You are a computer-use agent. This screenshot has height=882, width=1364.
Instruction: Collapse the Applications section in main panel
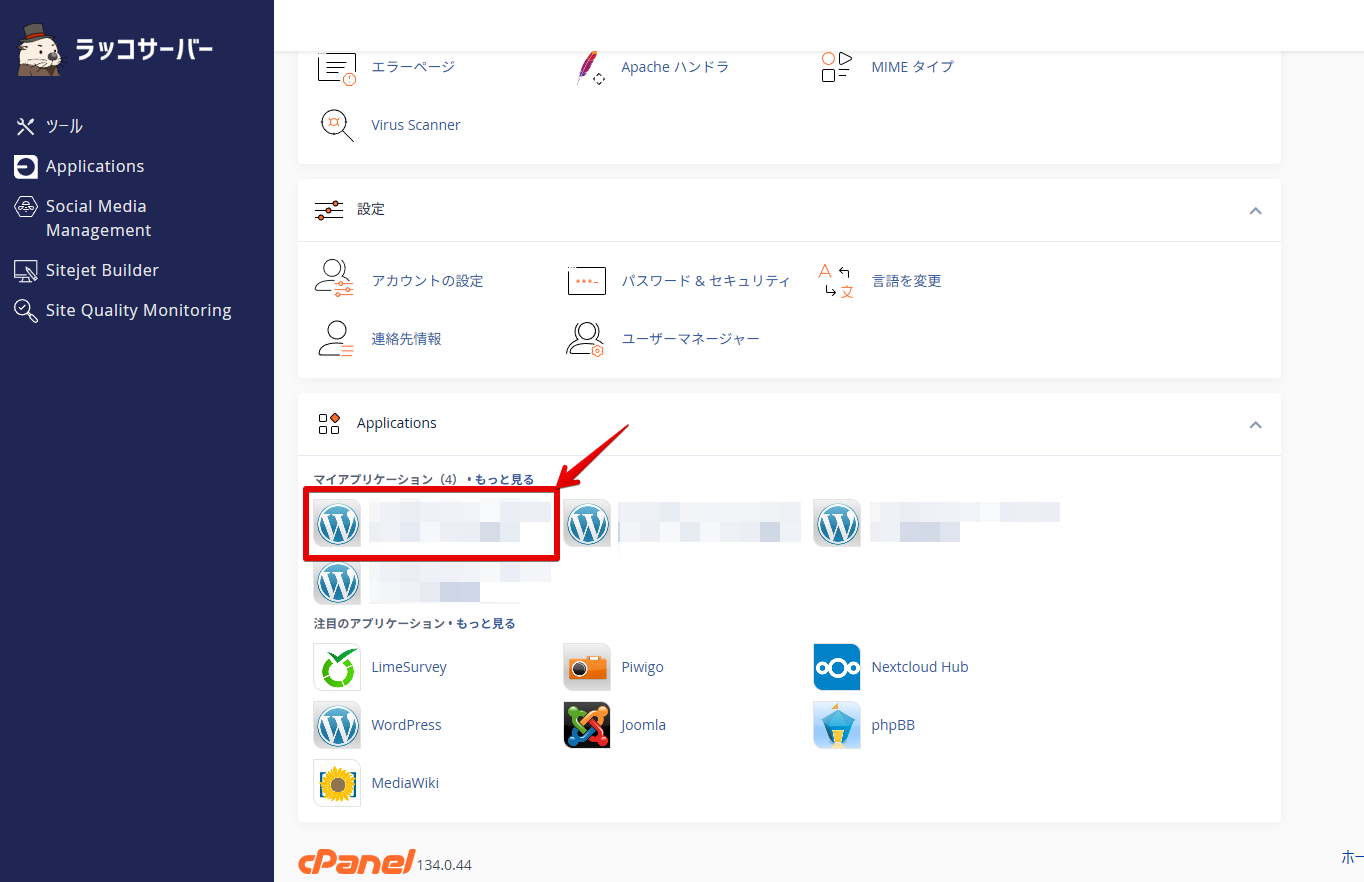(x=1256, y=424)
